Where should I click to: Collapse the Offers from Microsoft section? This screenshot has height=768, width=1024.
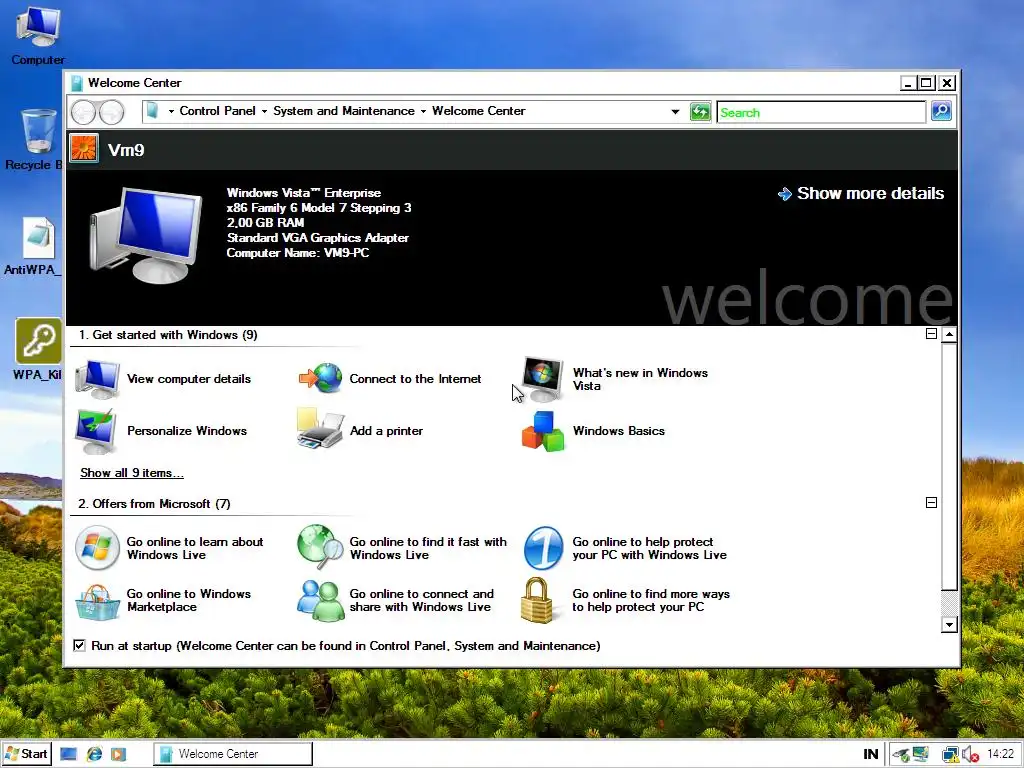pyautogui.click(x=931, y=502)
